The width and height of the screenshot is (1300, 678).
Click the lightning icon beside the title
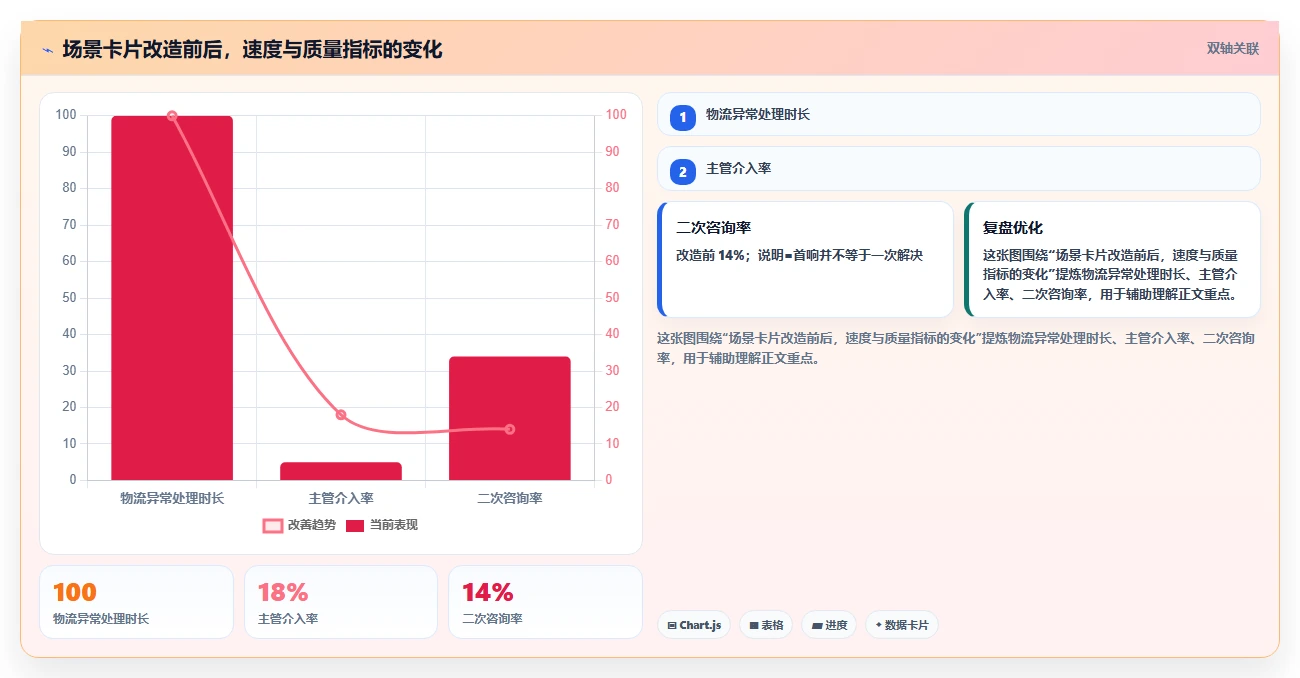(47, 50)
